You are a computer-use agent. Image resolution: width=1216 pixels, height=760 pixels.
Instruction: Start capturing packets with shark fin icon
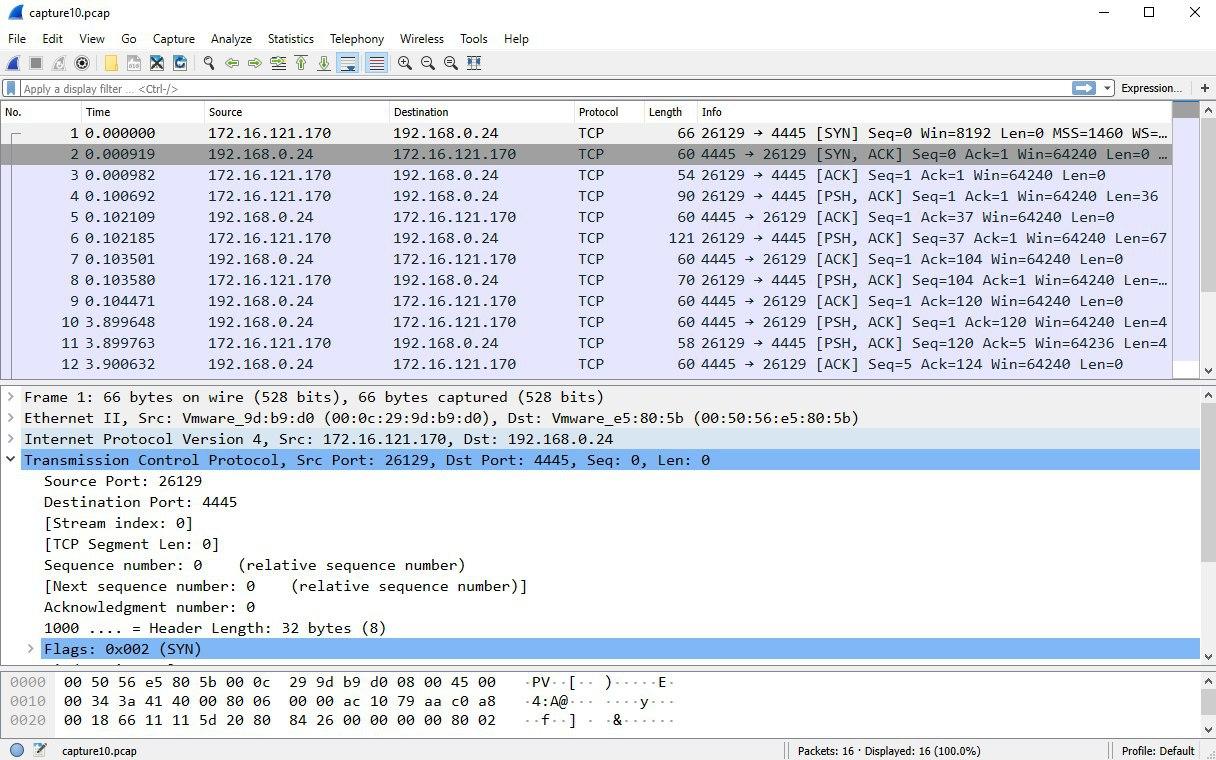point(14,63)
